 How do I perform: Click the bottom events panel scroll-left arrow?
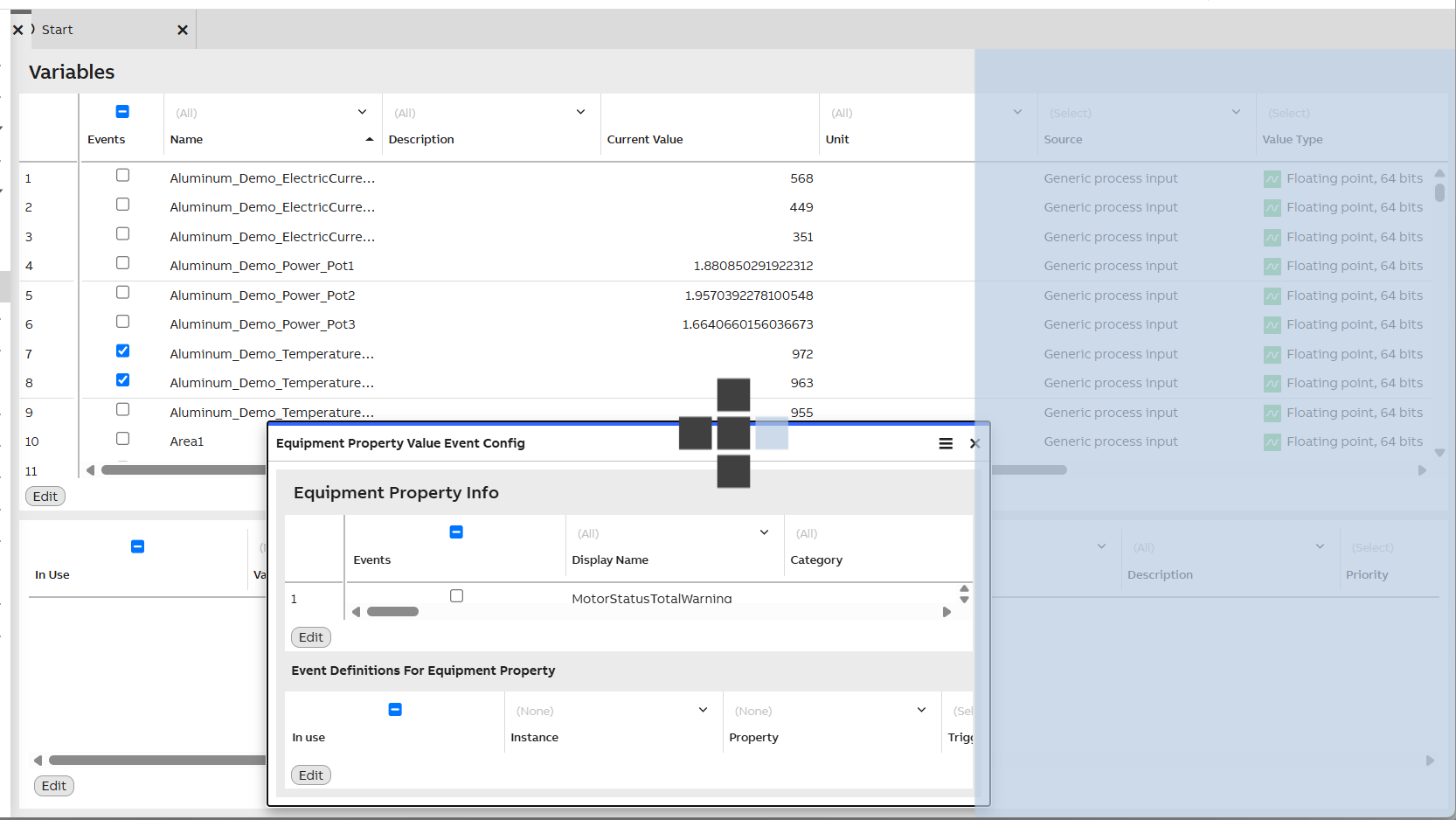[x=38, y=761]
